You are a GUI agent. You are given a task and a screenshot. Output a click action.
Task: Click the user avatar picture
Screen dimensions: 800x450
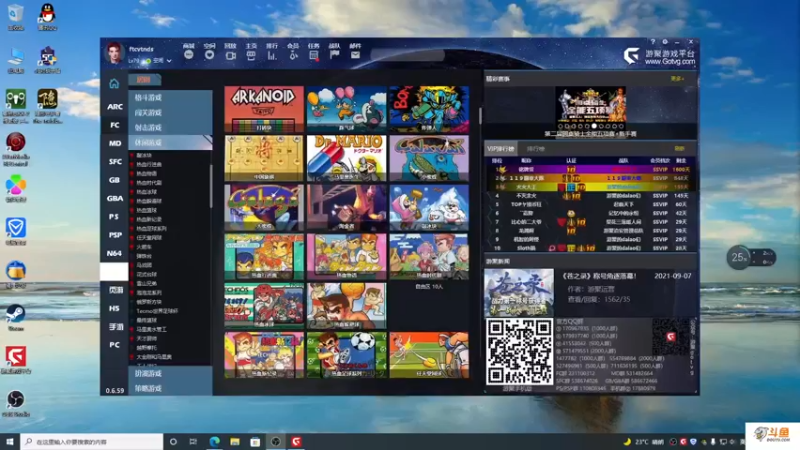pos(114,53)
